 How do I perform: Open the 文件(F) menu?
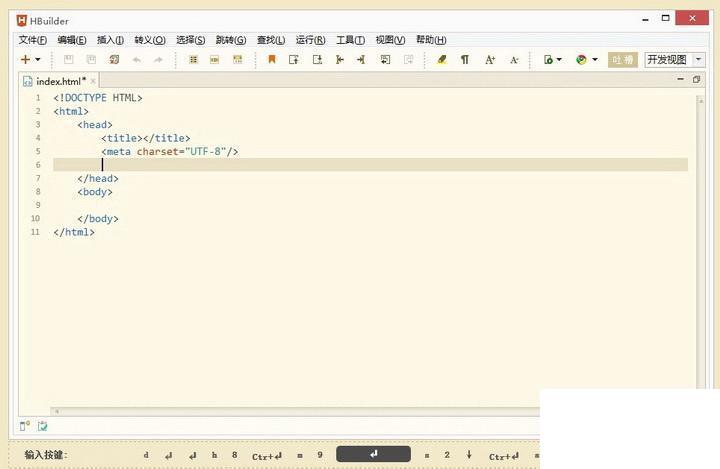(x=33, y=40)
